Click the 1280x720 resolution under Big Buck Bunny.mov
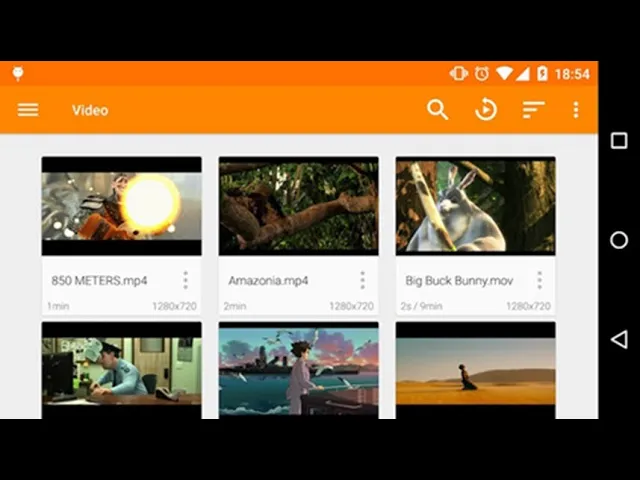The image size is (640, 480). click(529, 306)
